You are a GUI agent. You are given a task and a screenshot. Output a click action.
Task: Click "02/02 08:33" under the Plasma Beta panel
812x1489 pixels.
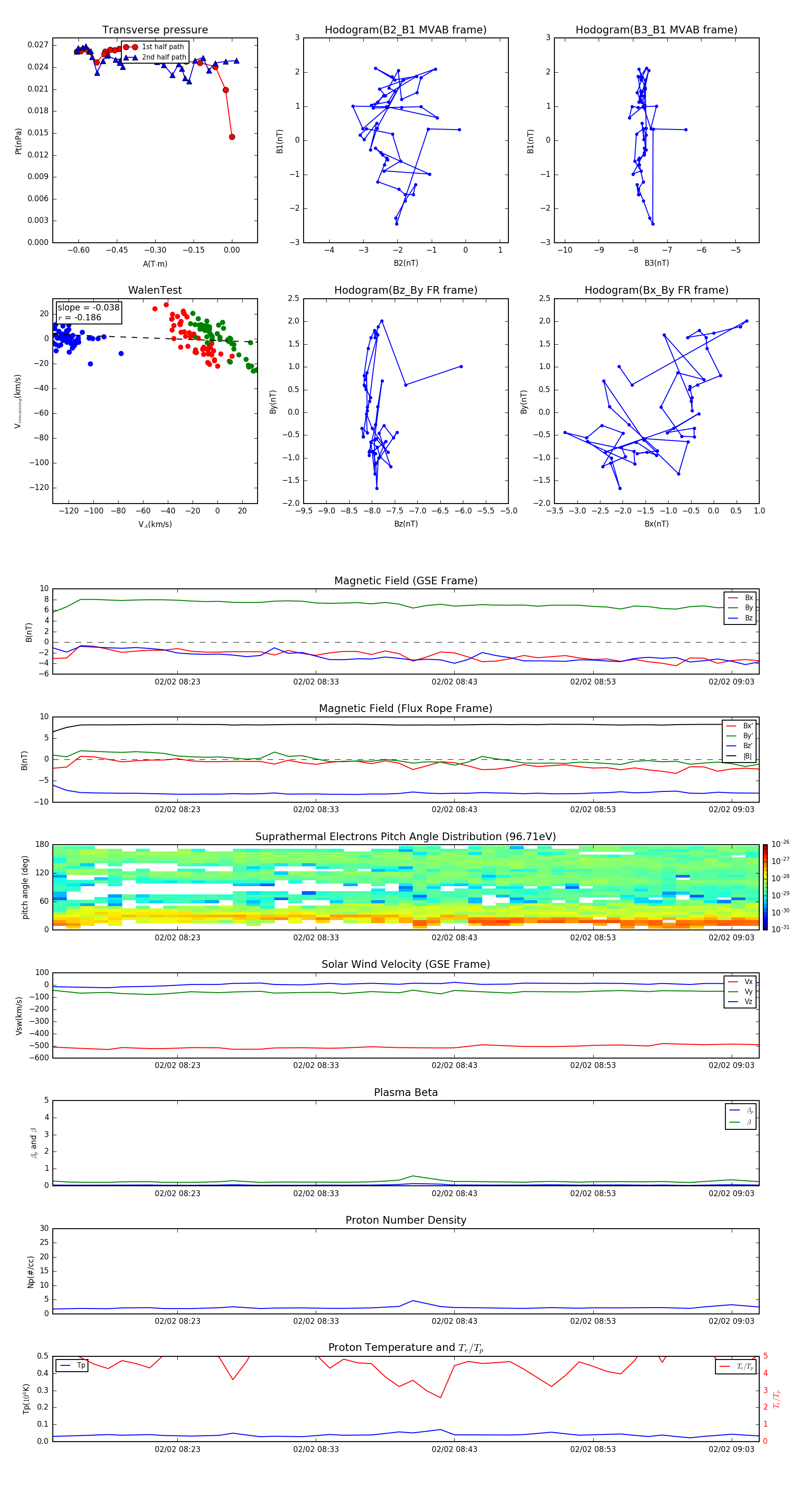pyautogui.click(x=316, y=1193)
